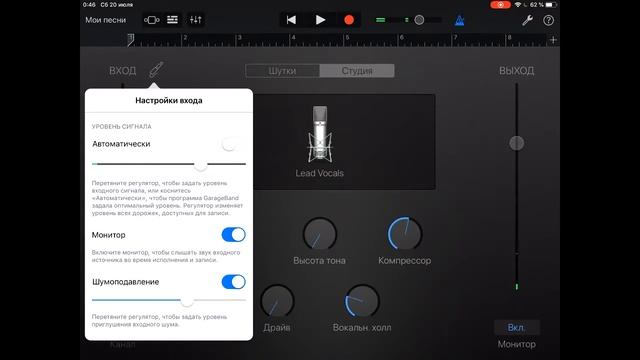Toggle Автоматически signal level switch
Viewport: 640px width, 360px height.
233,144
